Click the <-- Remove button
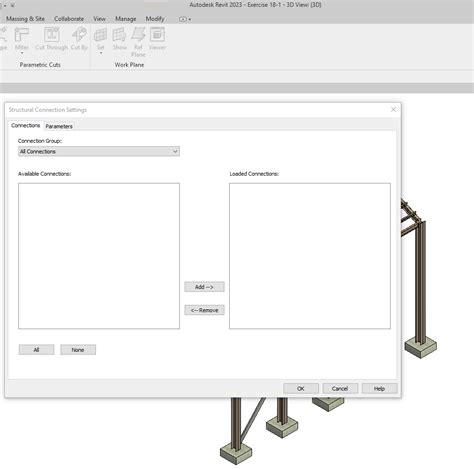 204,310
